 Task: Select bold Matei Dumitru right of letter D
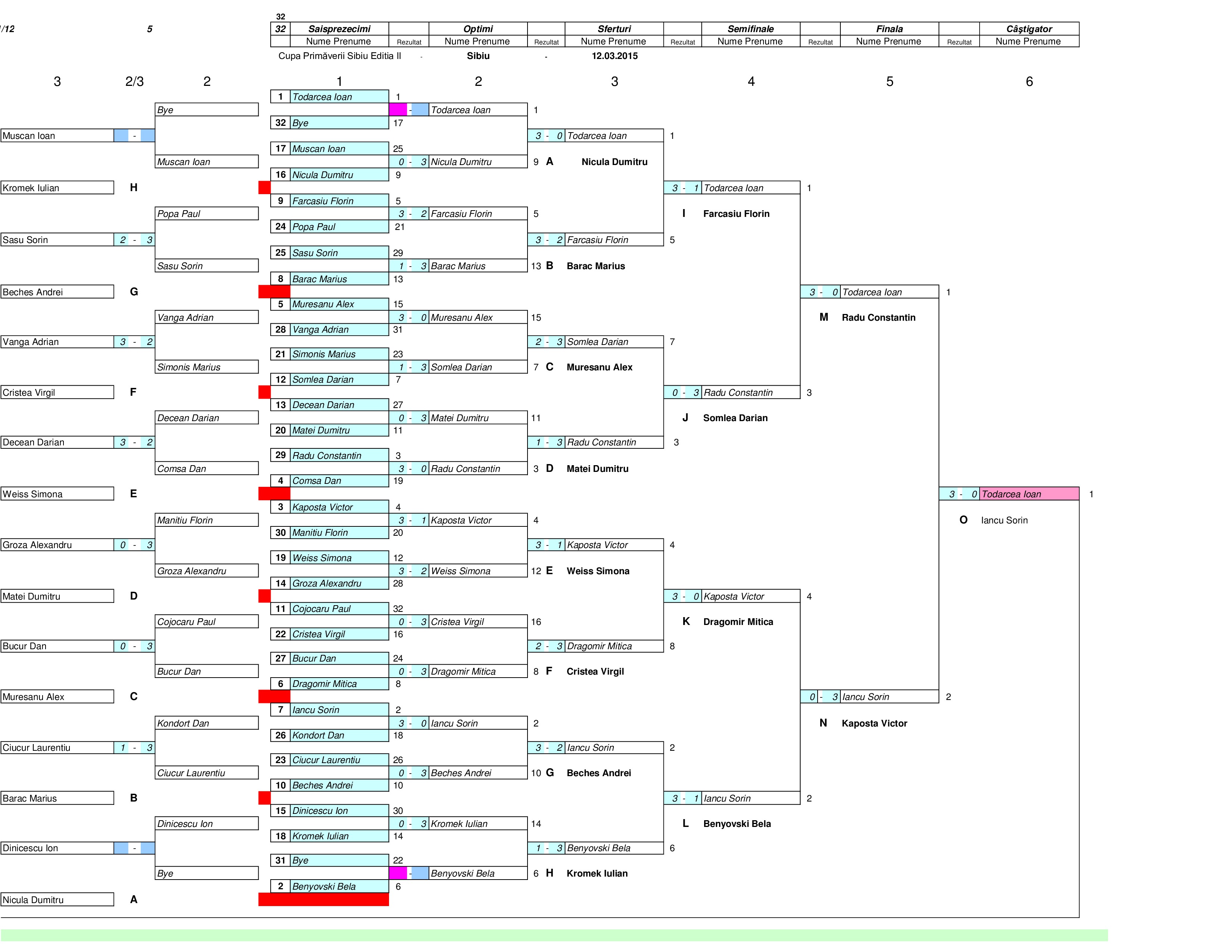[x=597, y=469]
